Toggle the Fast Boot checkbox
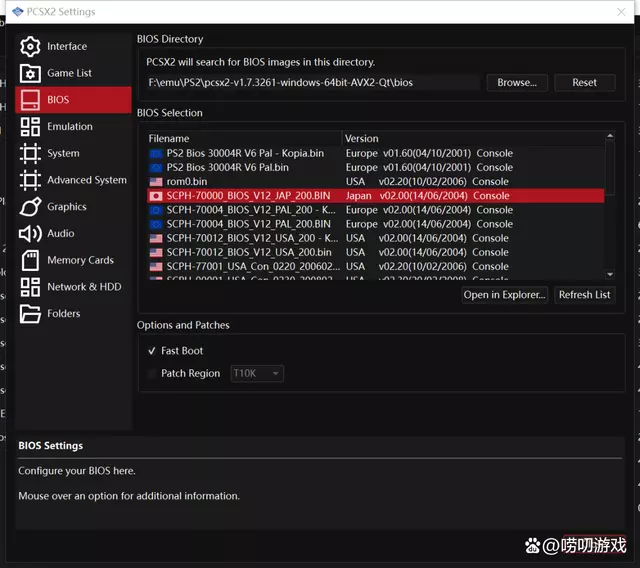The width and height of the screenshot is (640, 568). pyautogui.click(x=152, y=351)
